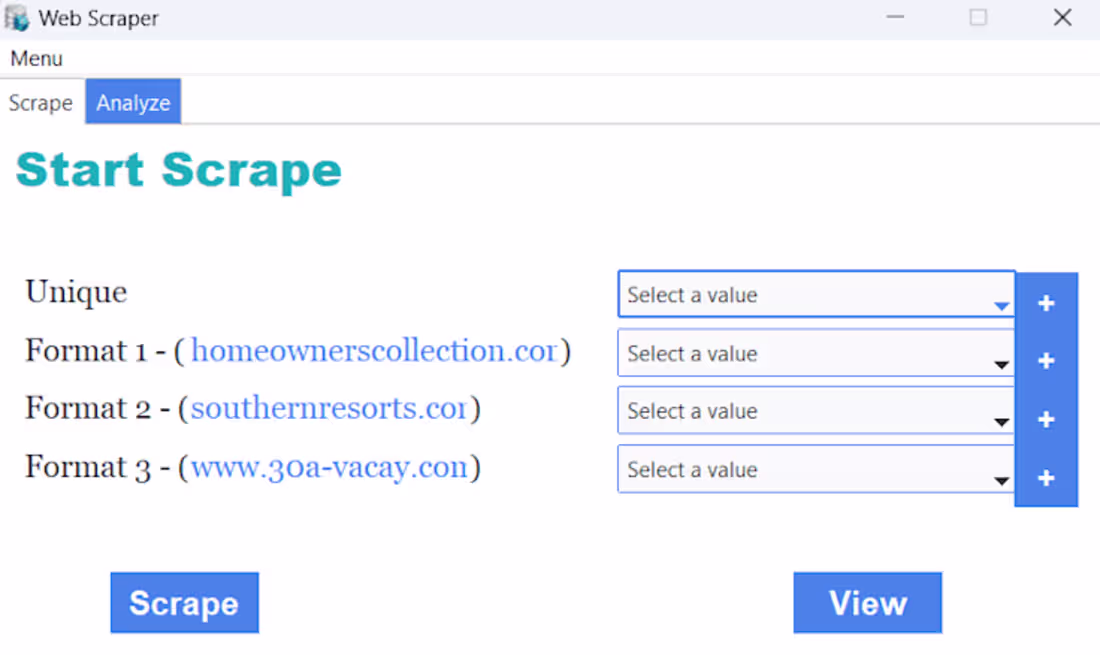The image size is (1100, 655).
Task: Open the www.30a-vacay.com link
Action: 329,467
